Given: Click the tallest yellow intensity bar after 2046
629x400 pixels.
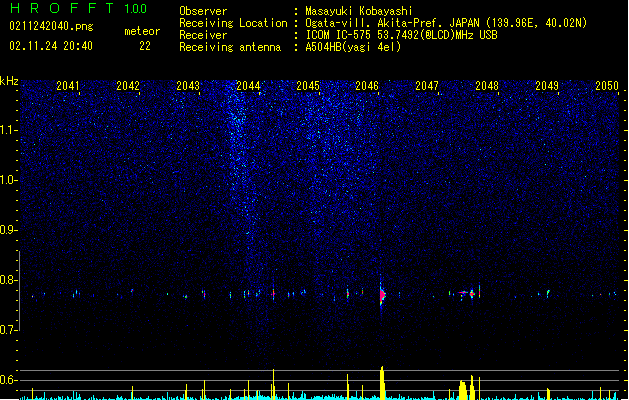Looking at the screenshot, I should point(382,383).
